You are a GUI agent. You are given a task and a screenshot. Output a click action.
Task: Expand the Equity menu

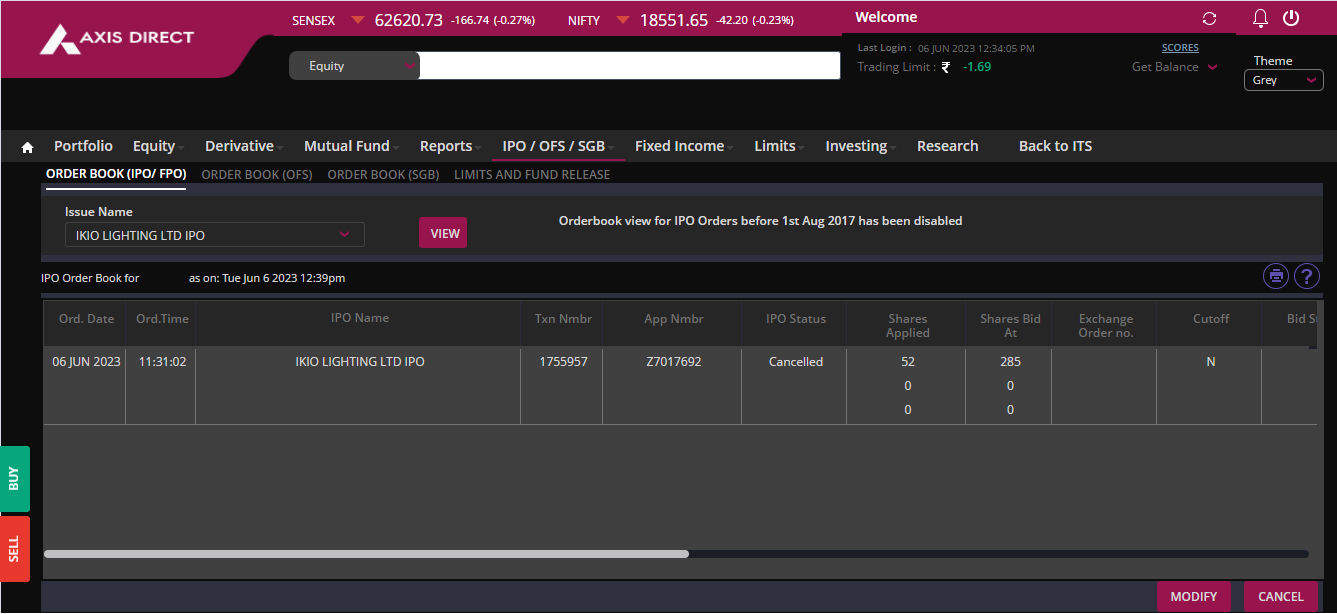(x=158, y=146)
